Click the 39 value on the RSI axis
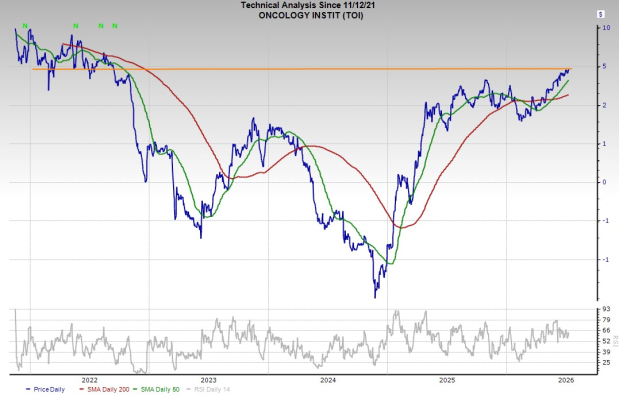Image resolution: width=619 pixels, height=395 pixels. click(x=606, y=352)
